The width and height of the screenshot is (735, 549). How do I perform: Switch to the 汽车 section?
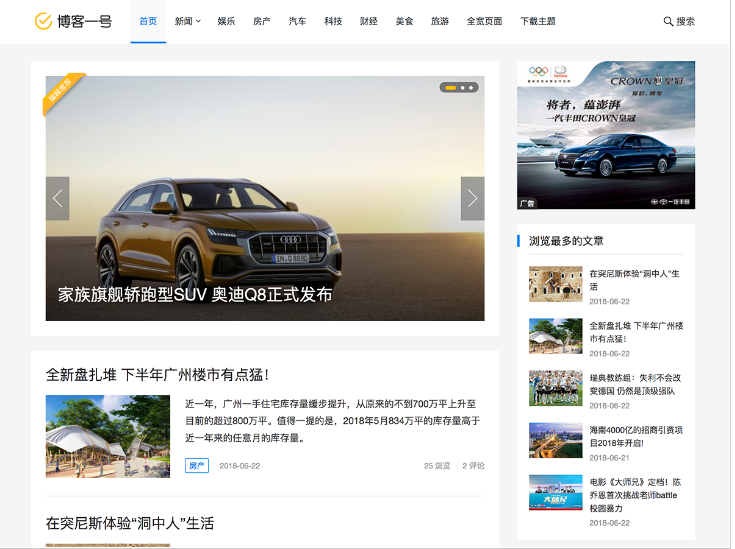tap(297, 21)
